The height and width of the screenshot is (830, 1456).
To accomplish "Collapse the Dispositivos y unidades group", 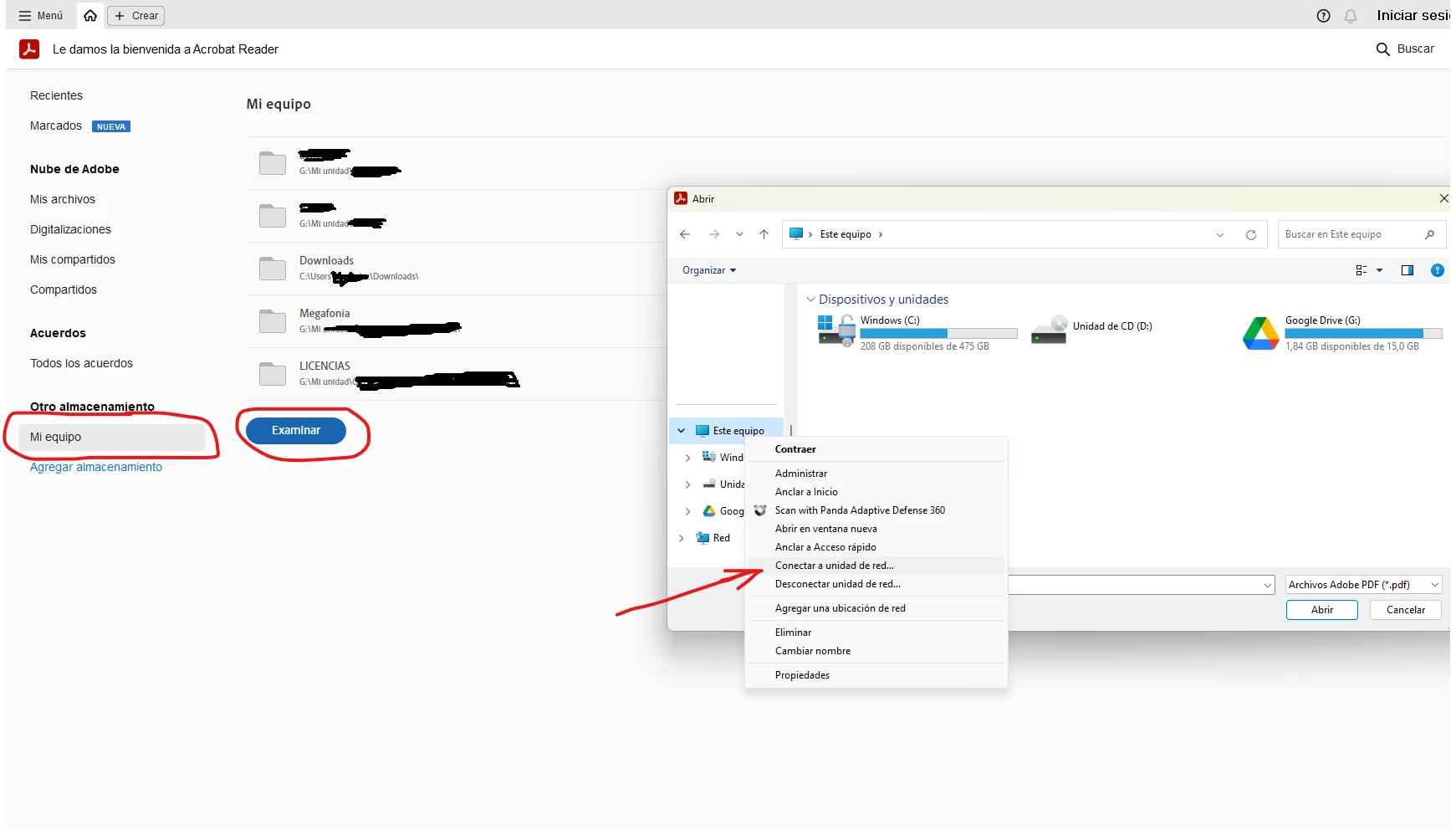I will click(x=810, y=300).
